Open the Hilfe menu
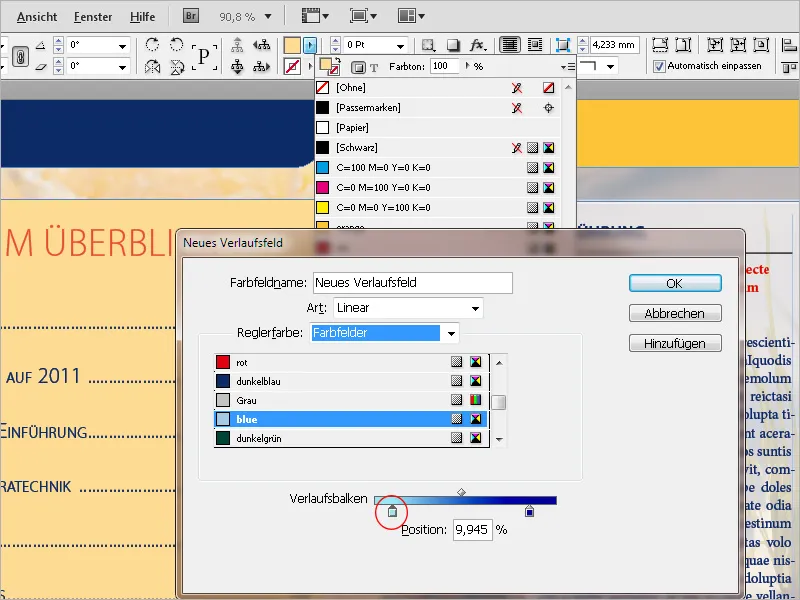Image resolution: width=800 pixels, height=600 pixels. 142,17
